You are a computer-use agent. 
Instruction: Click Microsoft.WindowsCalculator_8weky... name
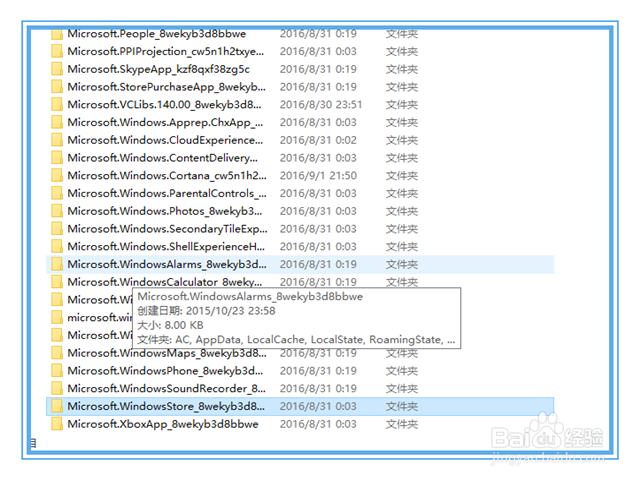[165, 282]
